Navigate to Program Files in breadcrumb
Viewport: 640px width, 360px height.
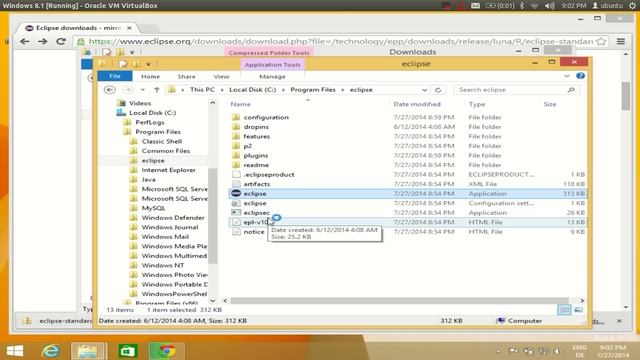313,90
